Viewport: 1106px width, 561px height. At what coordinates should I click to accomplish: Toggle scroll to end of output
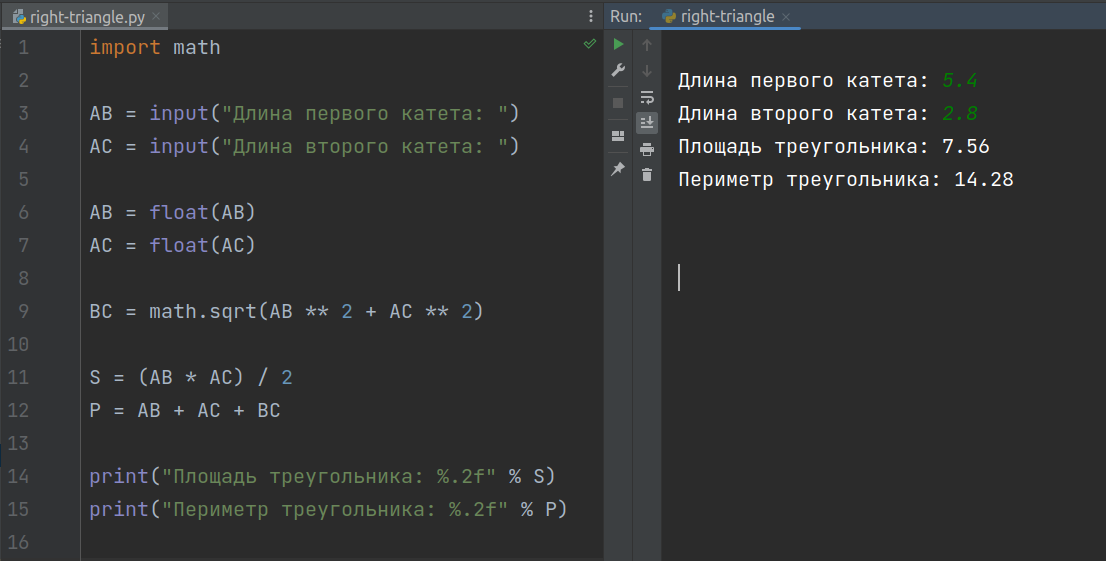[x=647, y=123]
